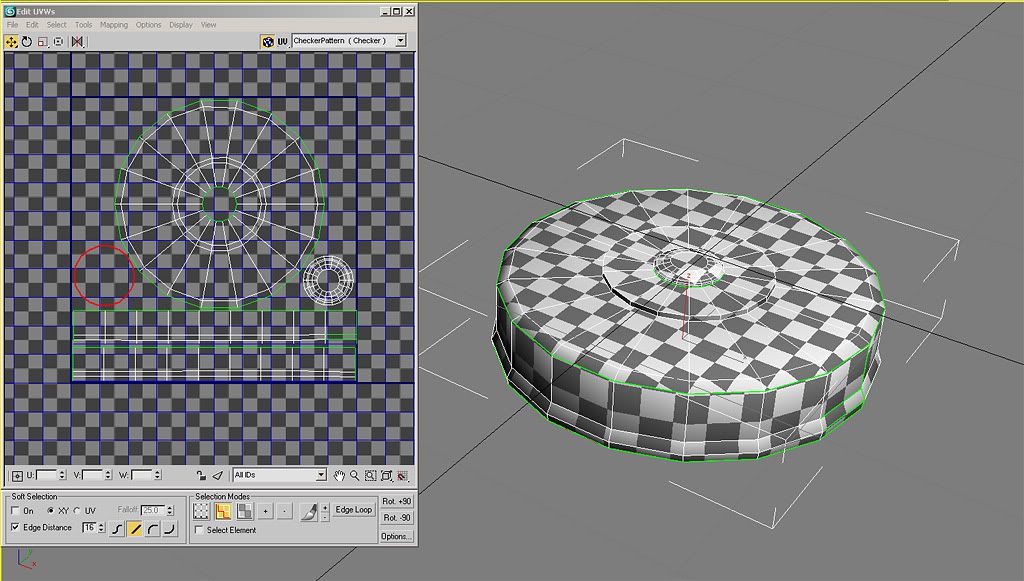The width and height of the screenshot is (1024, 581).
Task: Activate the Mirror tool icon
Action: (77, 42)
